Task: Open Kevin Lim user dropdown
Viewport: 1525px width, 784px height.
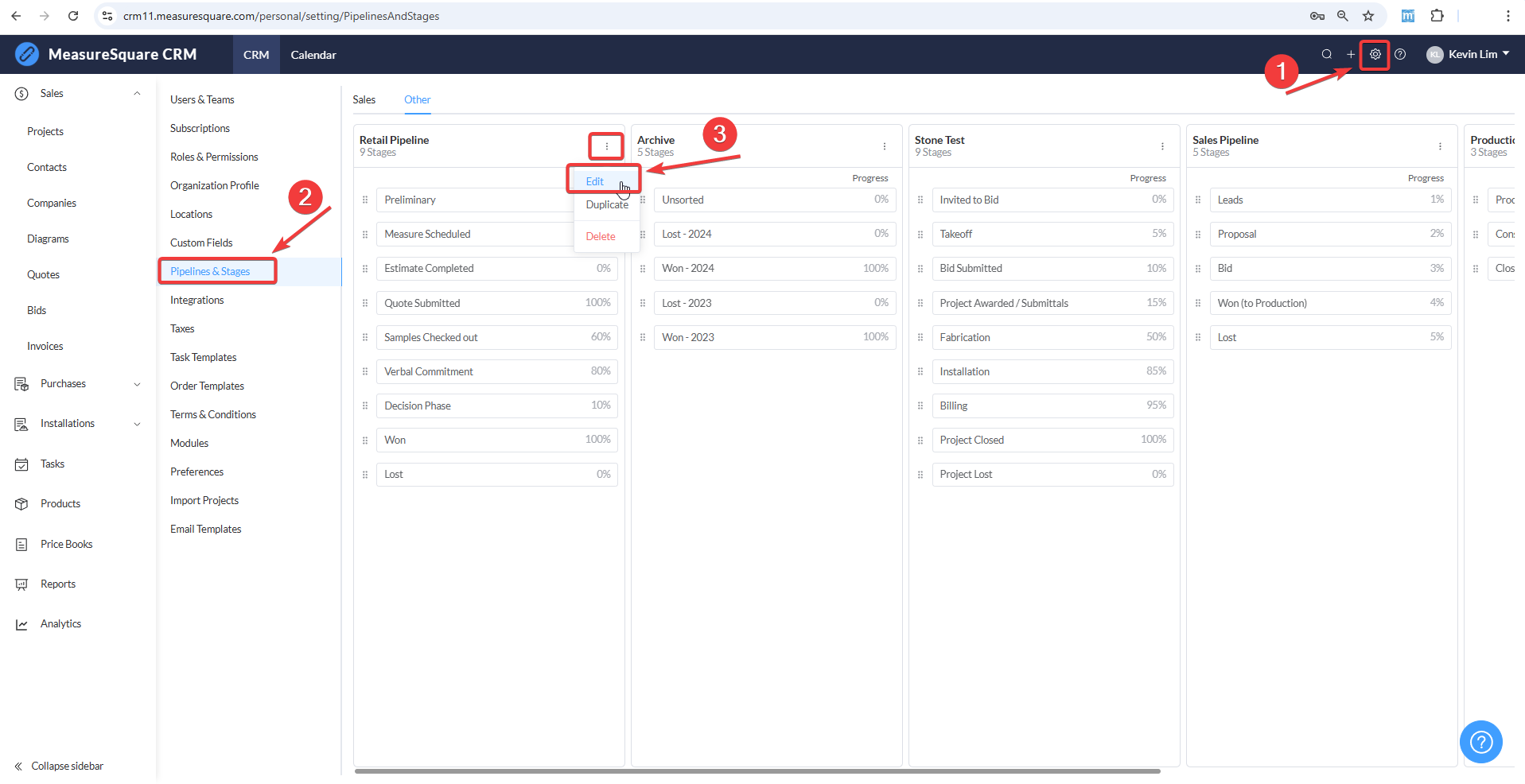Action: 1468,55
